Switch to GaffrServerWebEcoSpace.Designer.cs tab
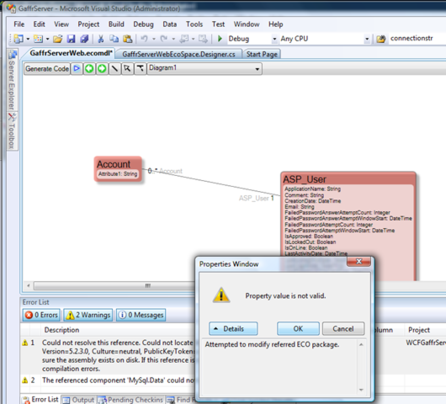This screenshot has height=404, width=446. [x=179, y=54]
